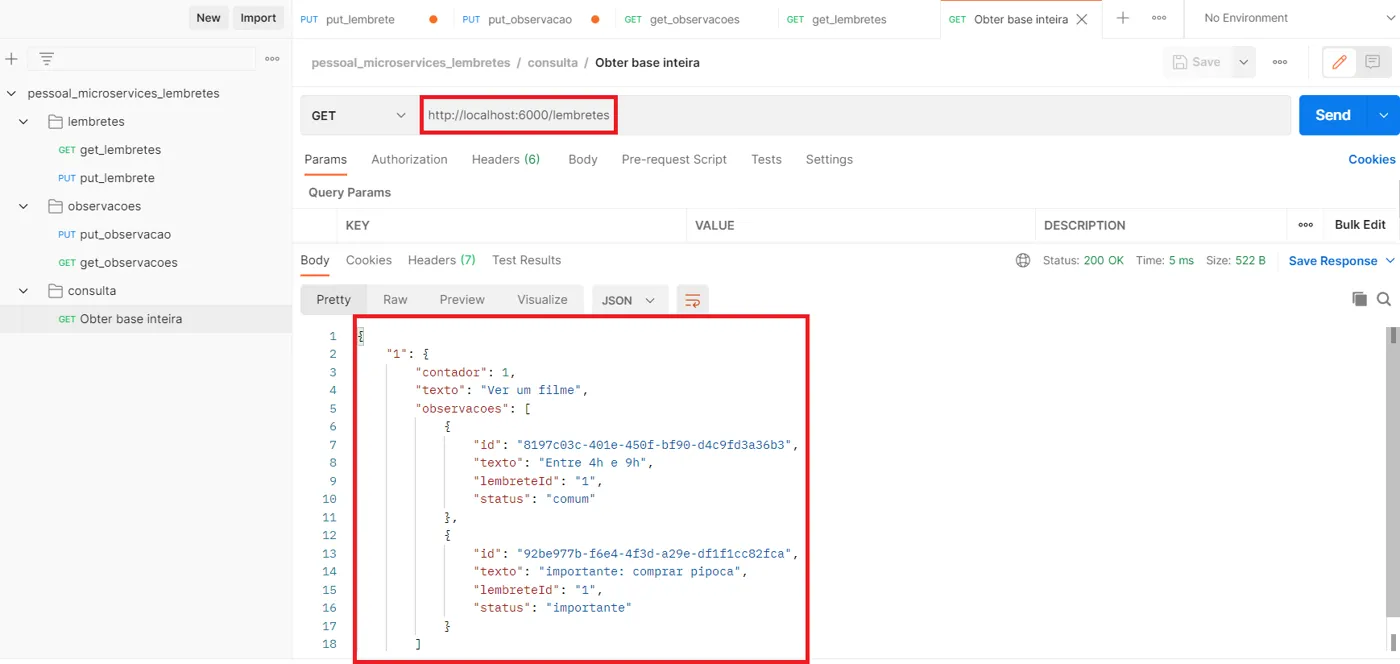Screen dimensions: 1400x664
Task: Select the Authorization tab
Action: tap(409, 159)
